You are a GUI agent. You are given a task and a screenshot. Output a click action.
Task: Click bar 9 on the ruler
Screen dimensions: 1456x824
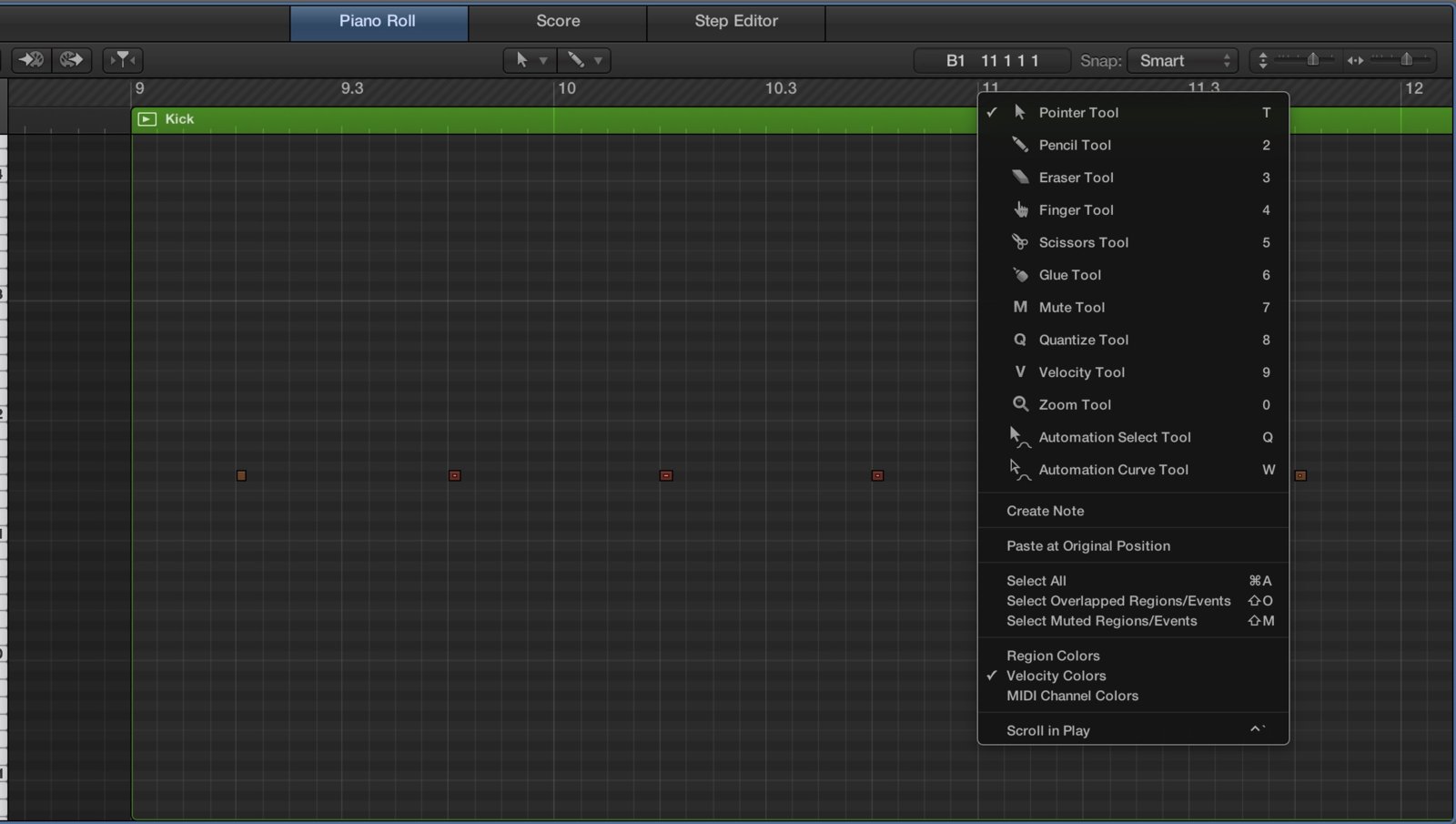139,88
